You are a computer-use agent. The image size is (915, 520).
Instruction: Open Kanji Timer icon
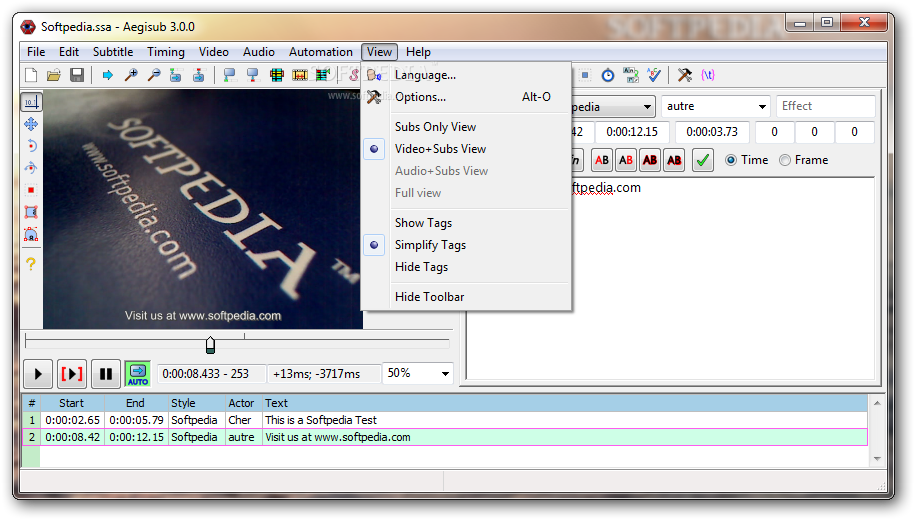(631, 75)
